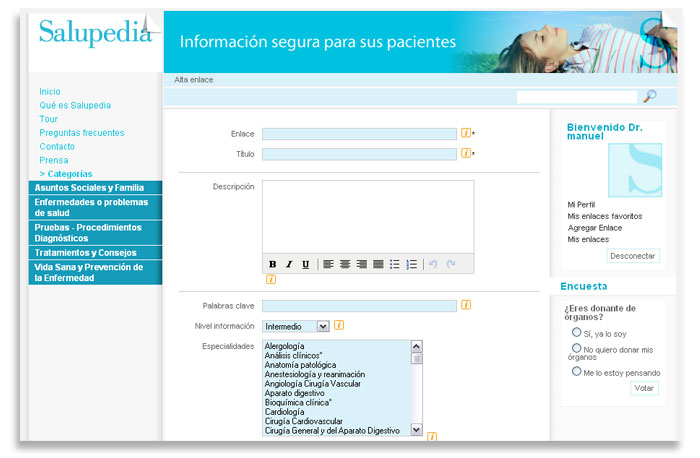Click info icon next to Palabras clave
The image size is (700, 458).
click(466, 305)
